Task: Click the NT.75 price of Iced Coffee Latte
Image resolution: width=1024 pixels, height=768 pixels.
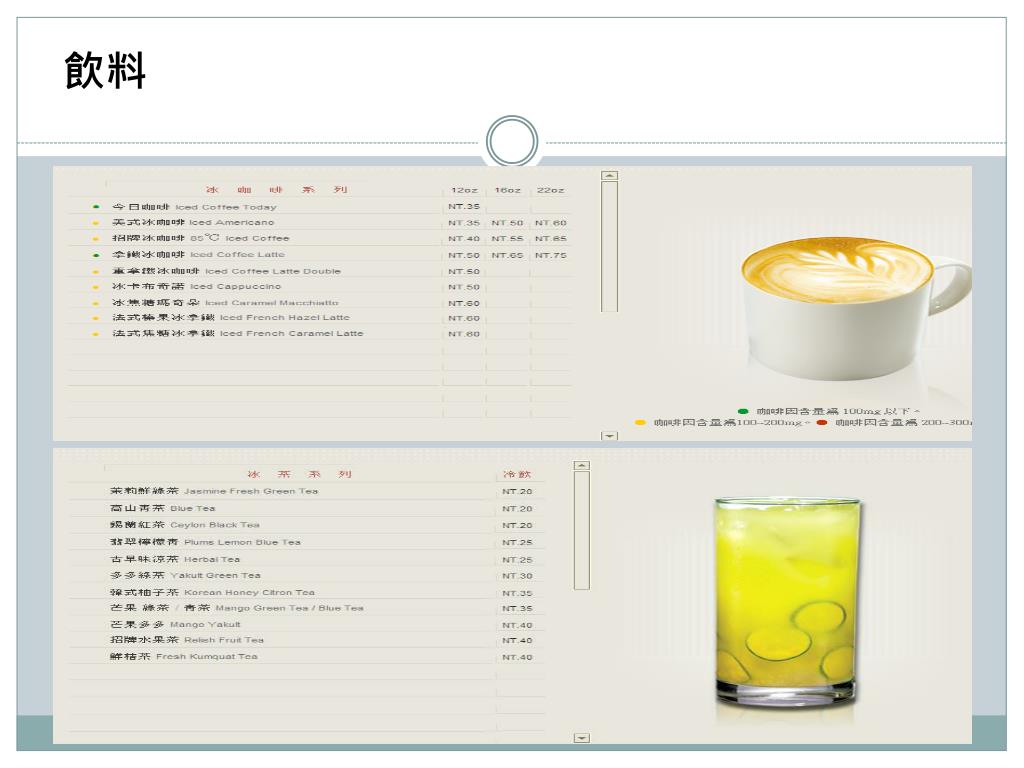Action: 551,255
